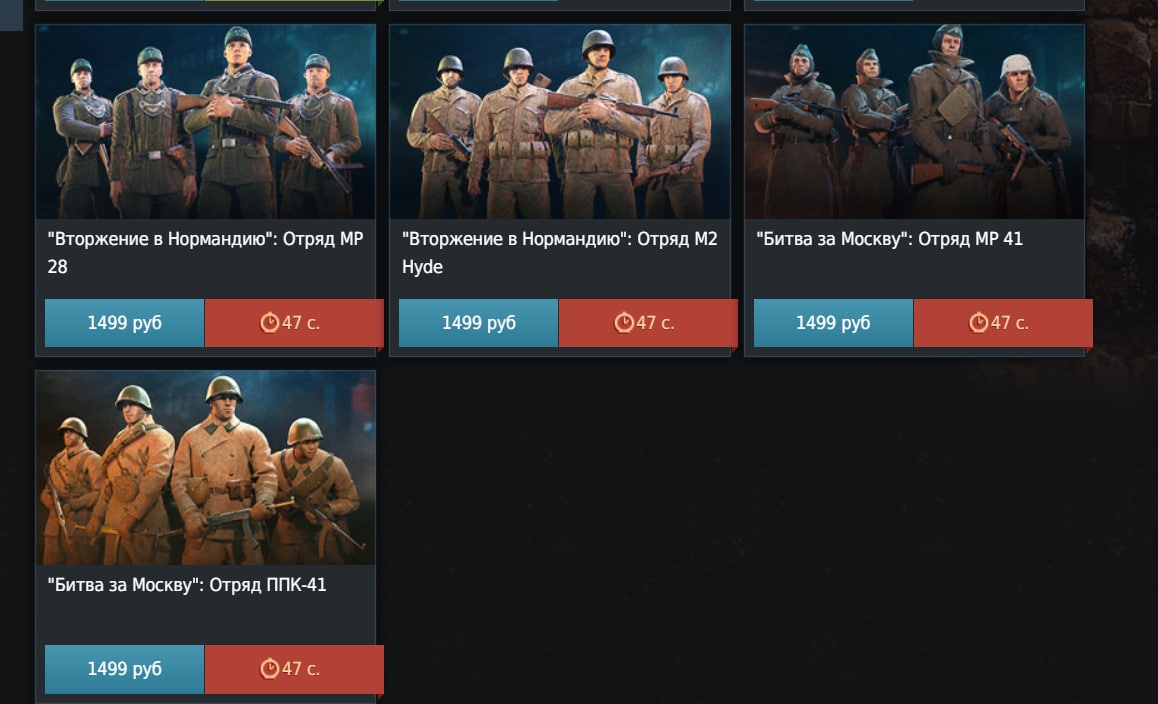Open the title "Битва за Москву": Отряд ППК-41
The height and width of the screenshot is (704, 1158).
click(x=187, y=584)
